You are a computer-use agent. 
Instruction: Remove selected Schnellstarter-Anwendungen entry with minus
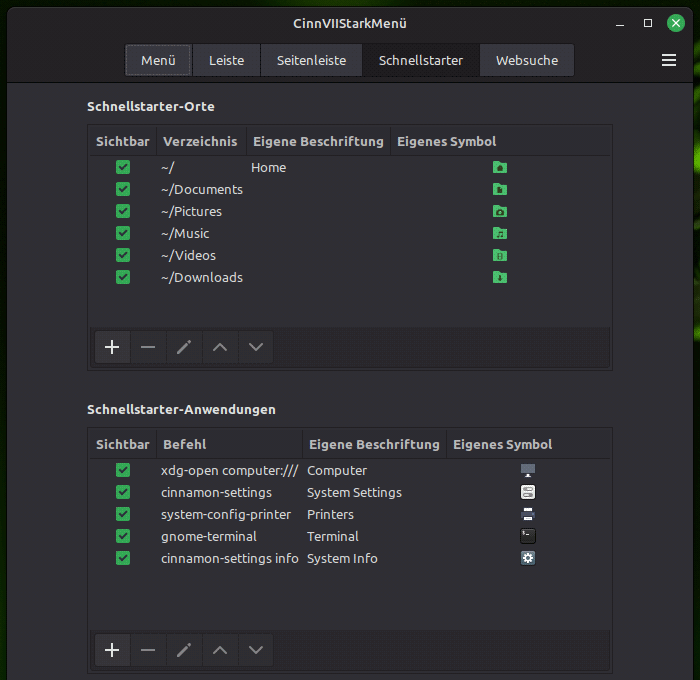tap(148, 650)
